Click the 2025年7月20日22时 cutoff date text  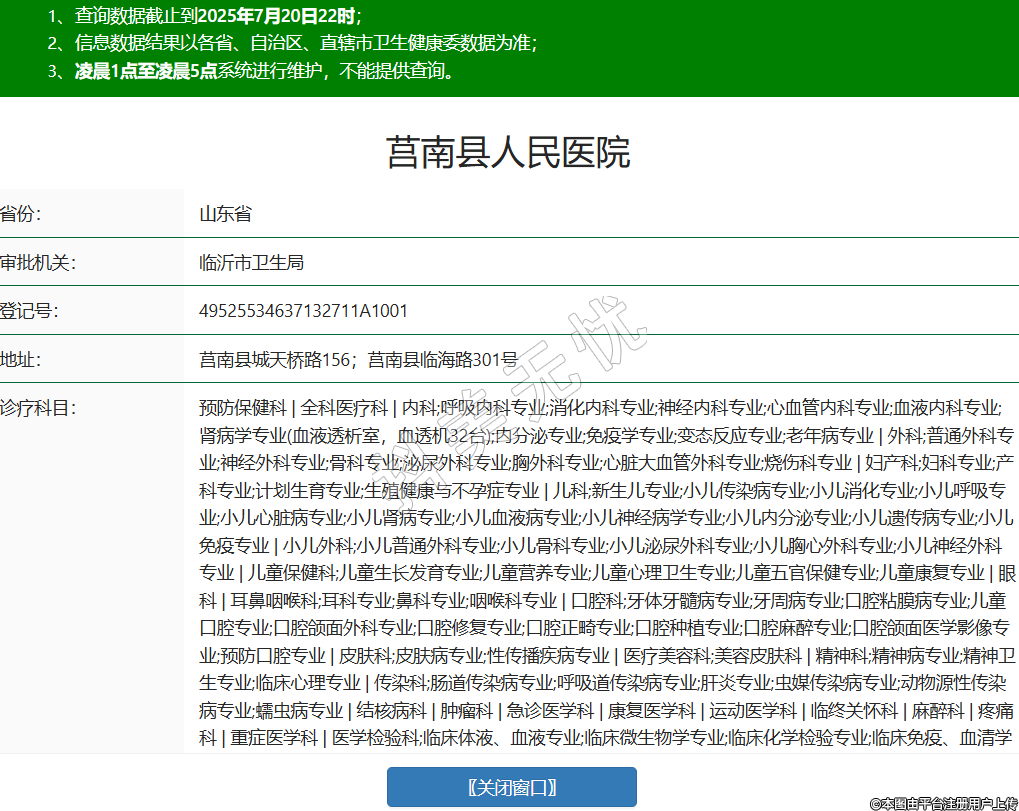[276, 16]
